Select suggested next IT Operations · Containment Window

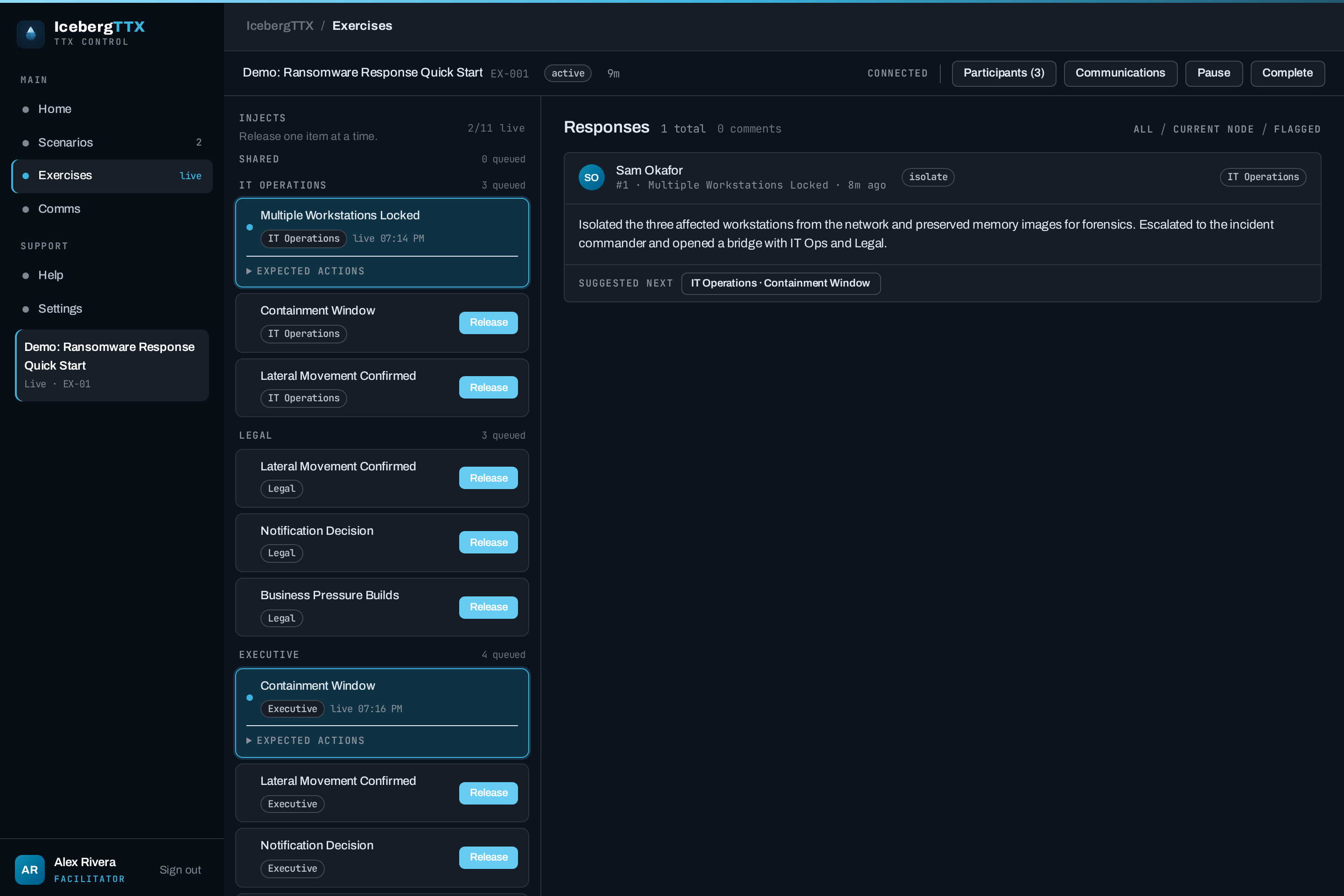pos(781,283)
